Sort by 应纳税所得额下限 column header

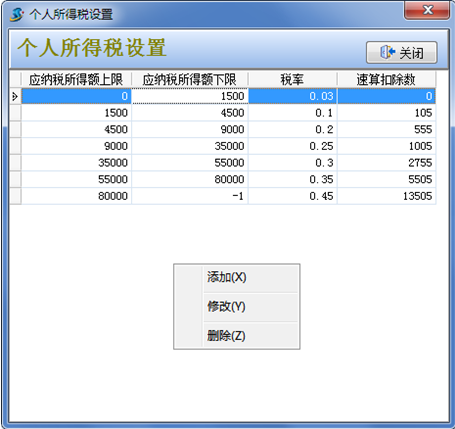pyautogui.click(x=190, y=79)
